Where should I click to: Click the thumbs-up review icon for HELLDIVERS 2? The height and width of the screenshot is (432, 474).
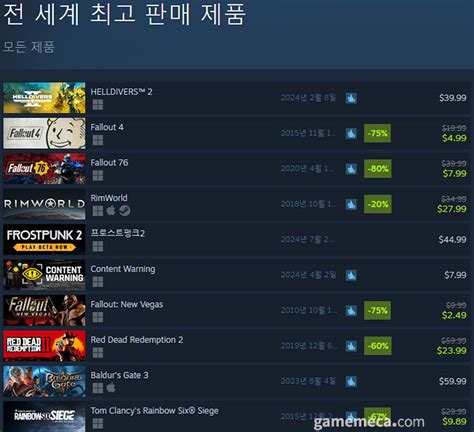point(351,98)
